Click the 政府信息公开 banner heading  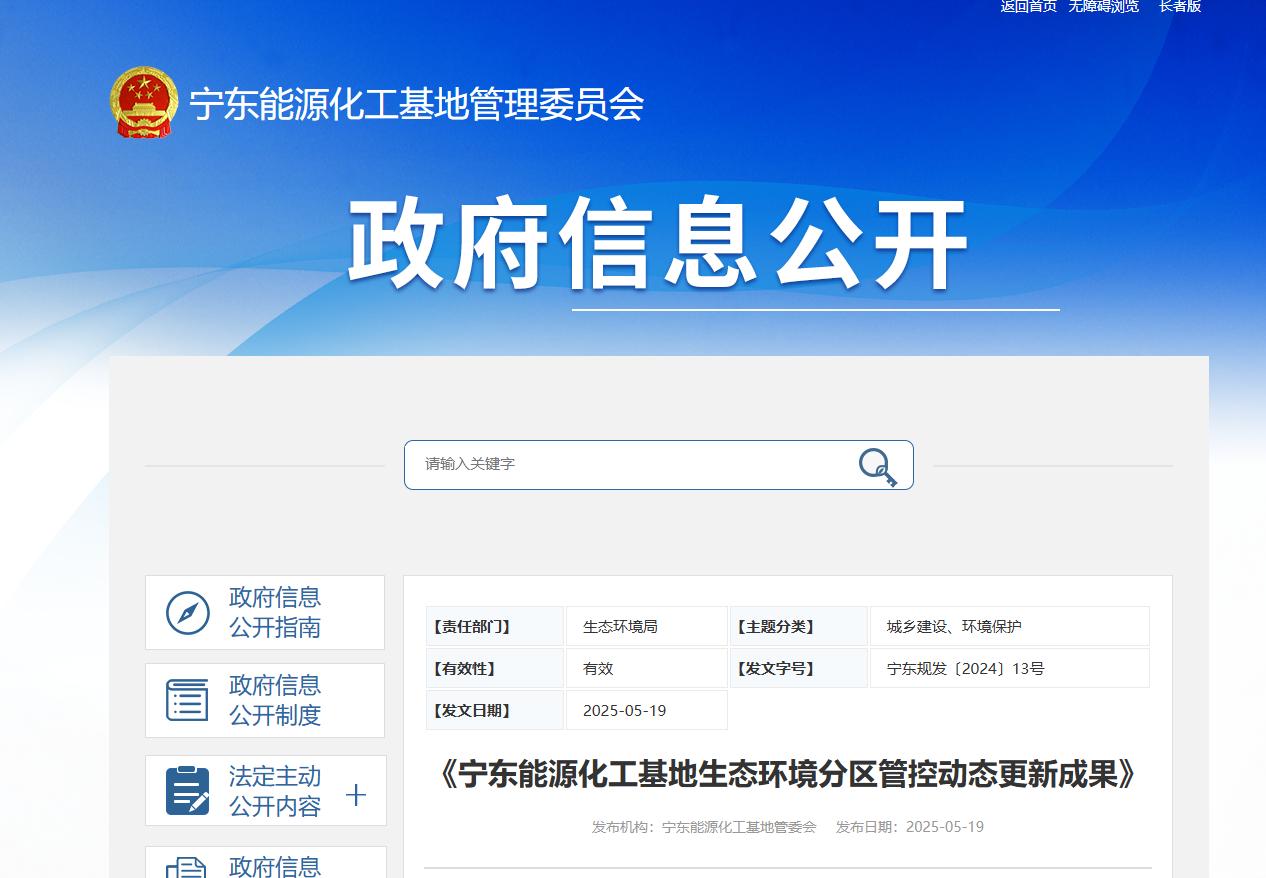(x=657, y=244)
